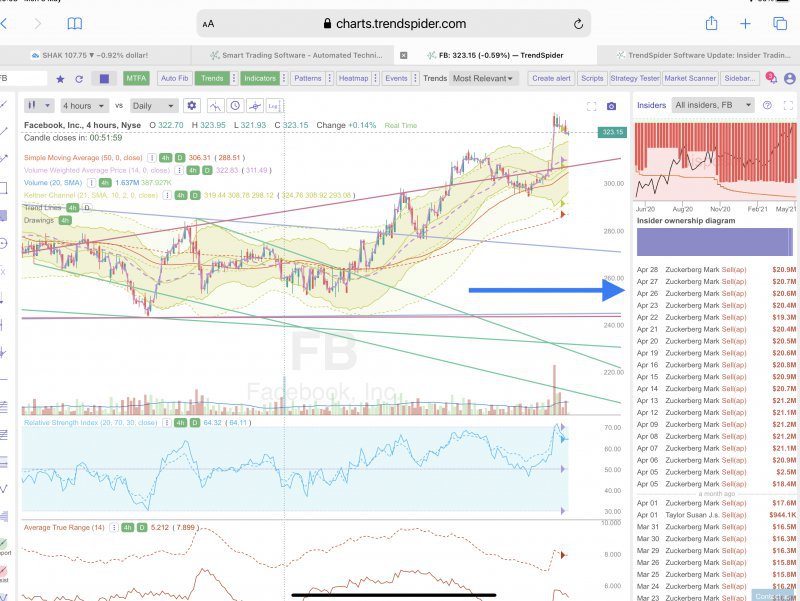The width and height of the screenshot is (800, 601).
Task: Take a chart snapshot with the camera icon
Action: click(611, 106)
